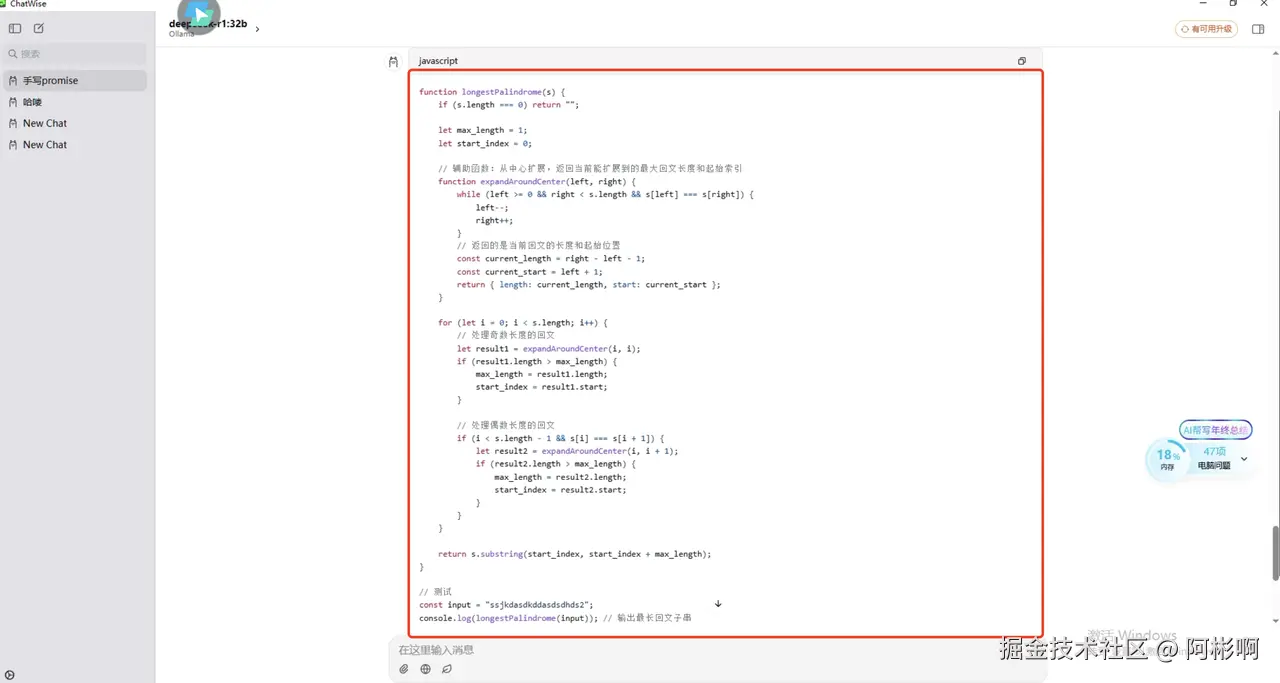This screenshot has width=1280, height=683.
Task: Click the 哈喽 chat row icon
Action: click(13, 102)
